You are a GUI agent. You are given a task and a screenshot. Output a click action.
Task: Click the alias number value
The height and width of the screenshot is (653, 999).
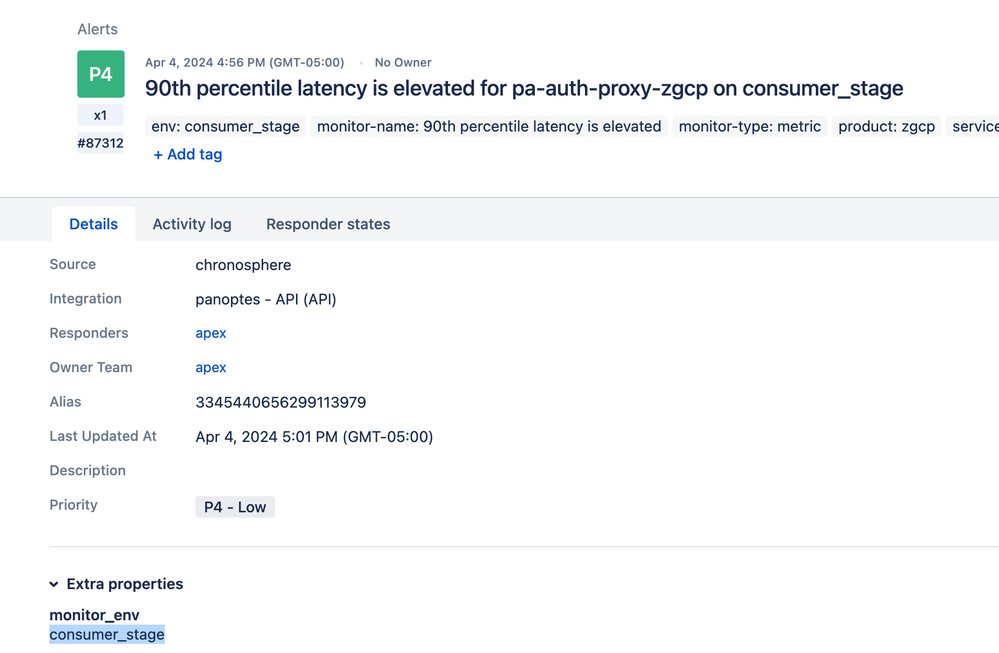click(281, 402)
